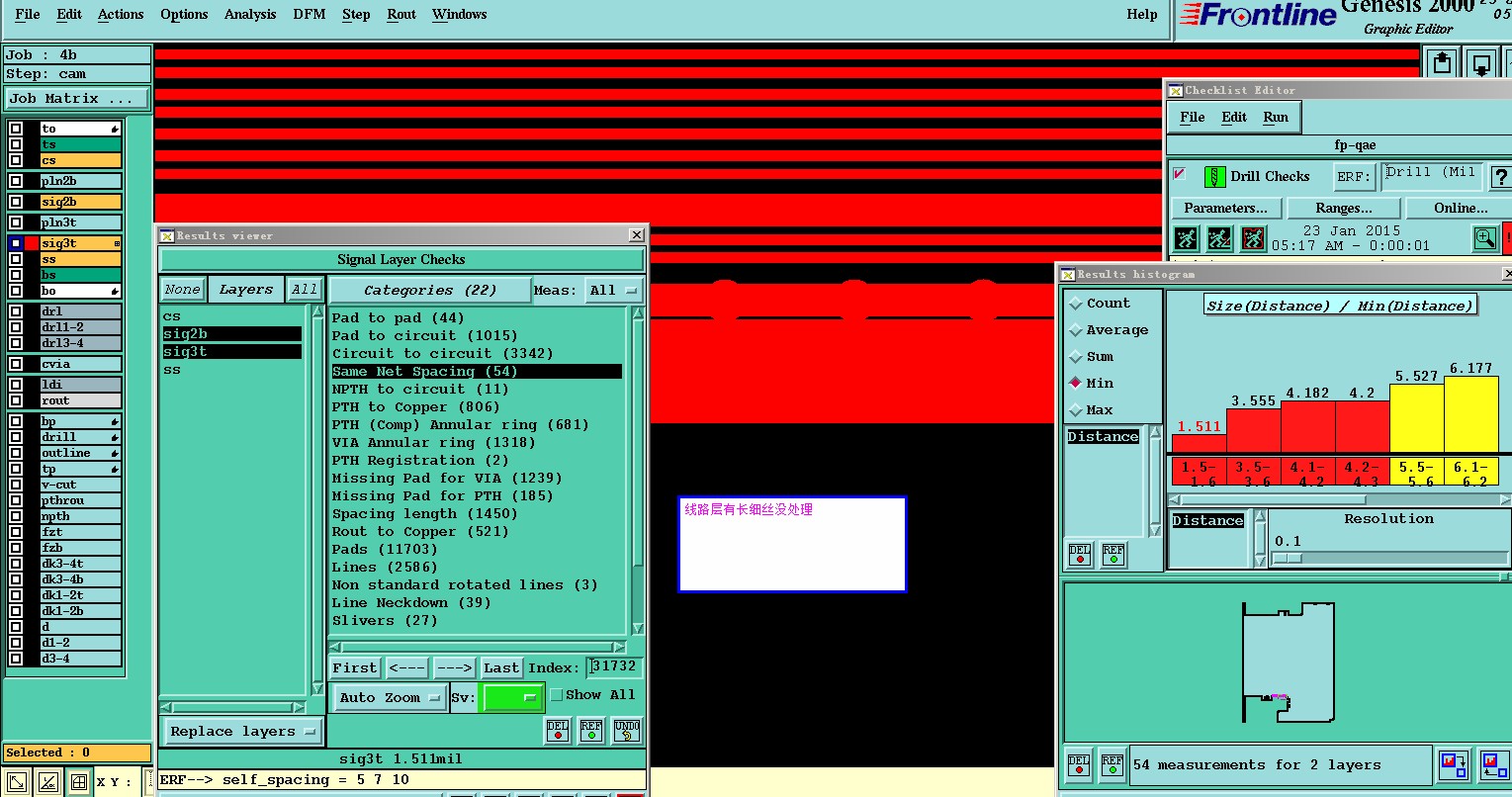Image resolution: width=1512 pixels, height=797 pixels.
Task: Select the Sum radio option
Action: (1076, 357)
